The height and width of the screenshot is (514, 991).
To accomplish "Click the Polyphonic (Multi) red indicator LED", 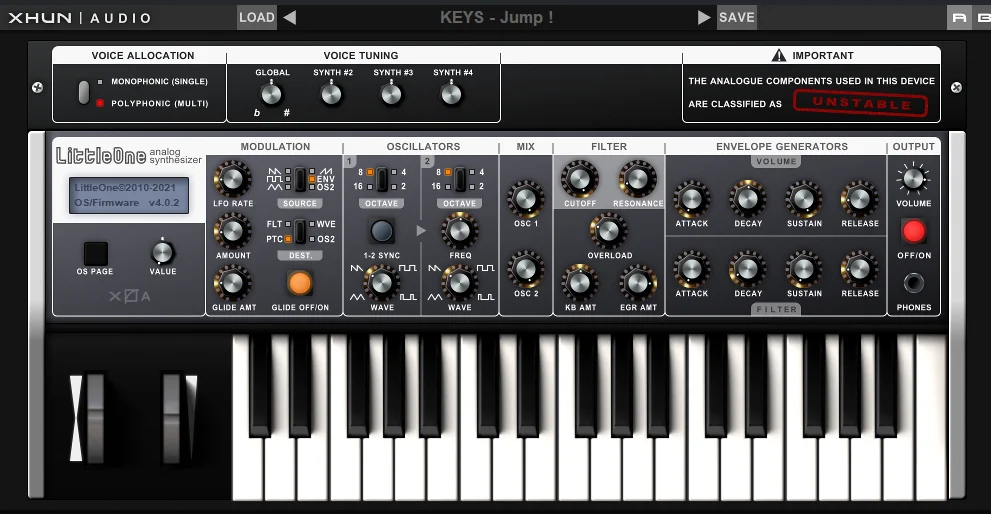I will [x=100, y=103].
